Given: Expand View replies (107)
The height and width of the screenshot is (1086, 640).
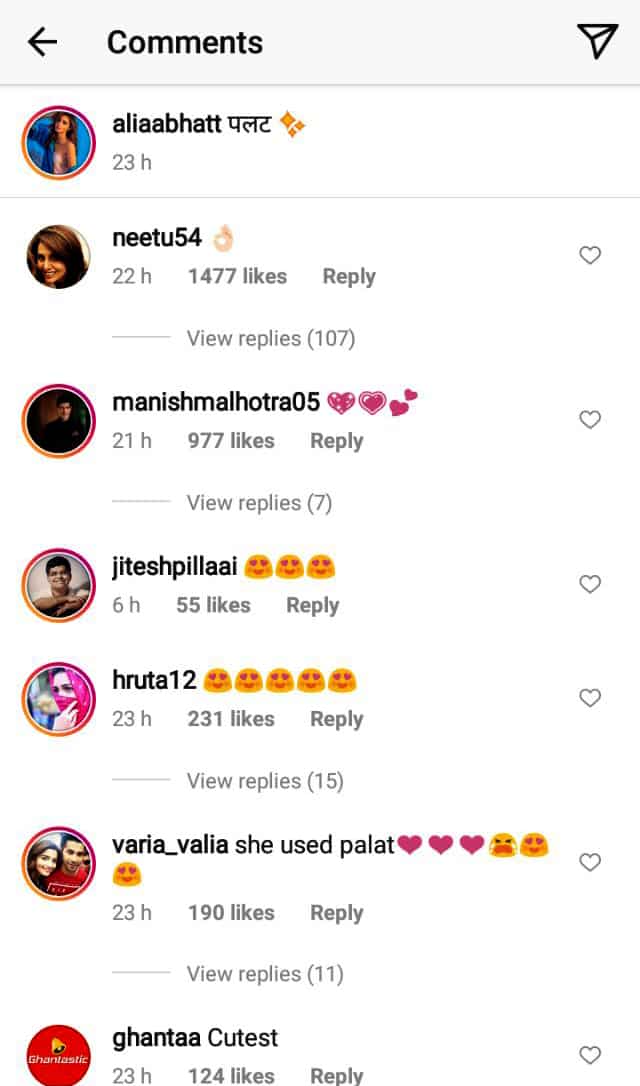Looking at the screenshot, I should 270,338.
